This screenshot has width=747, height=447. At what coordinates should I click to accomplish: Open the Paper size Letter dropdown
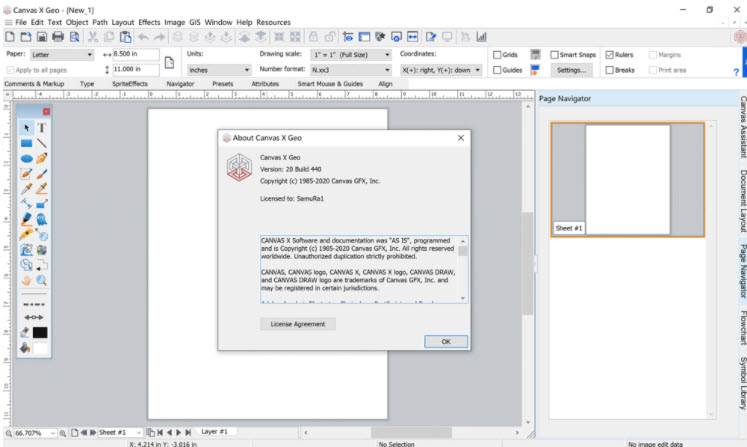(x=62, y=55)
